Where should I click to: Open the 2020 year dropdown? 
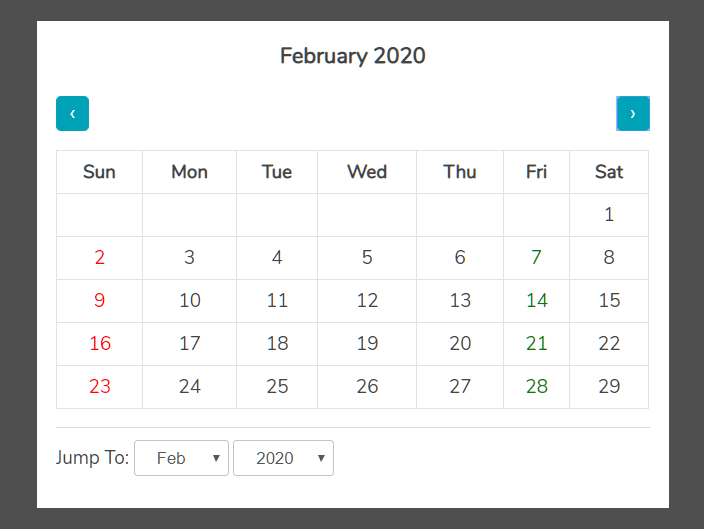tap(283, 458)
